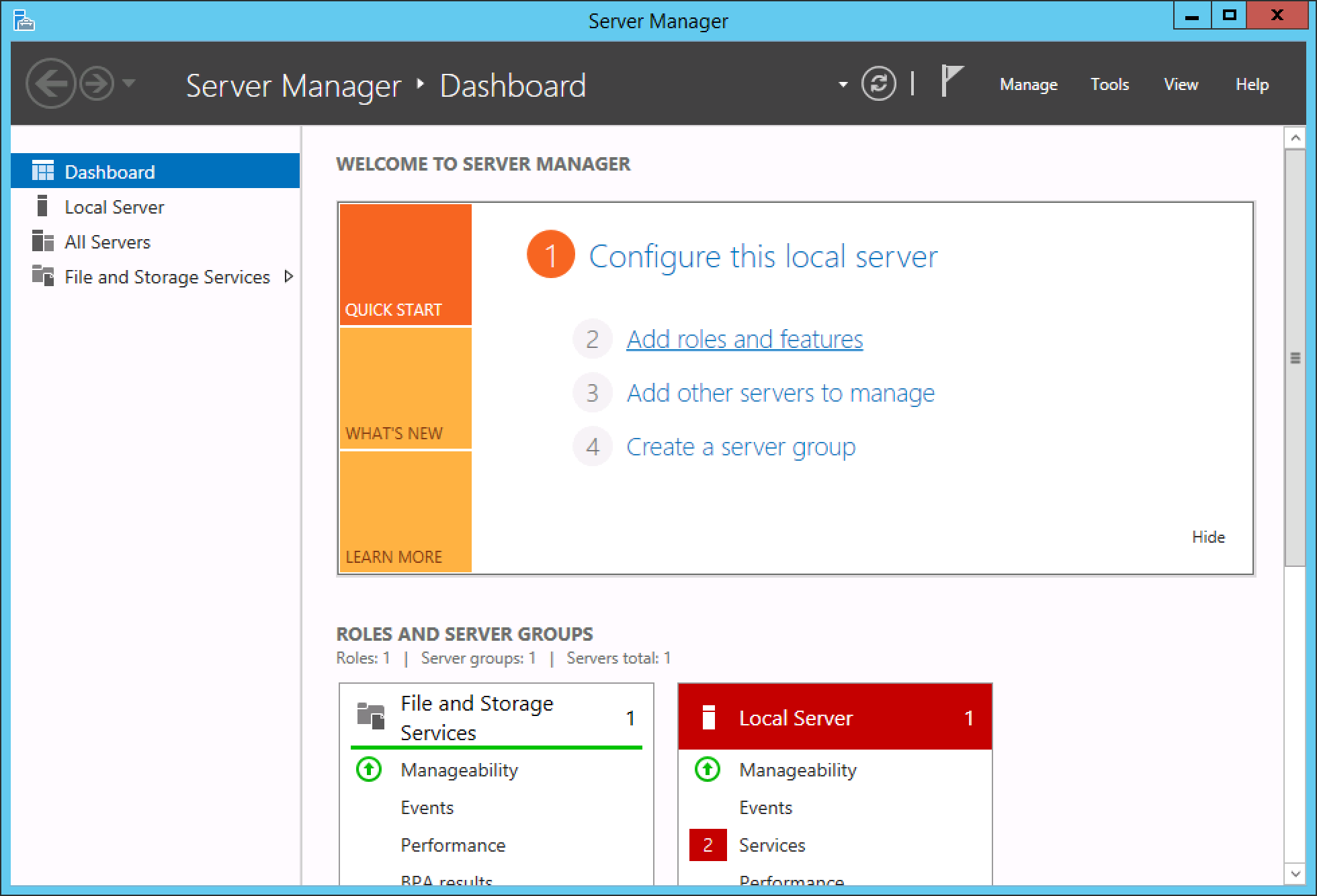Expand the File and Storage Services arrow

(x=289, y=277)
